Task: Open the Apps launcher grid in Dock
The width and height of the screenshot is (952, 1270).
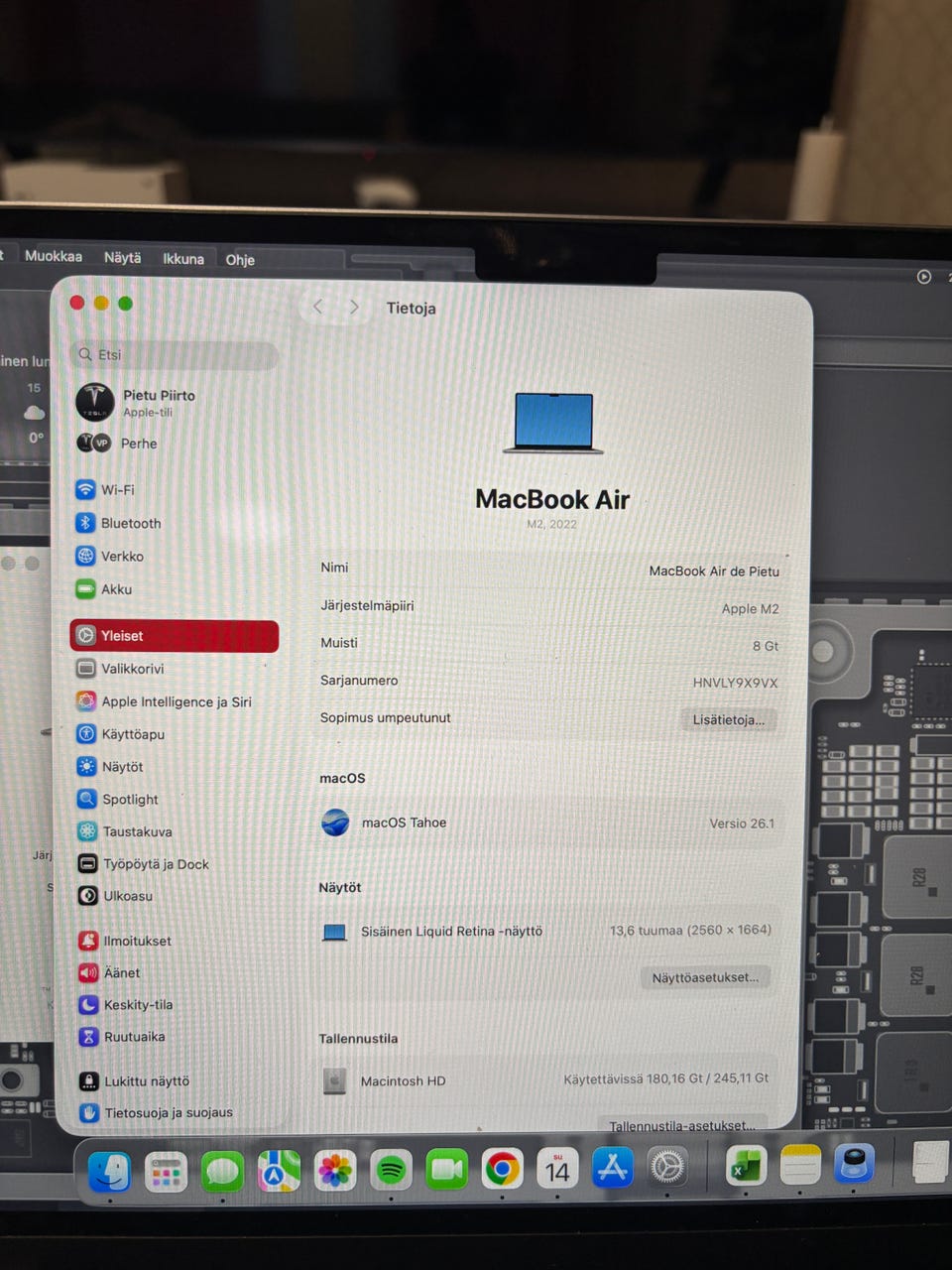Action: point(166,1173)
